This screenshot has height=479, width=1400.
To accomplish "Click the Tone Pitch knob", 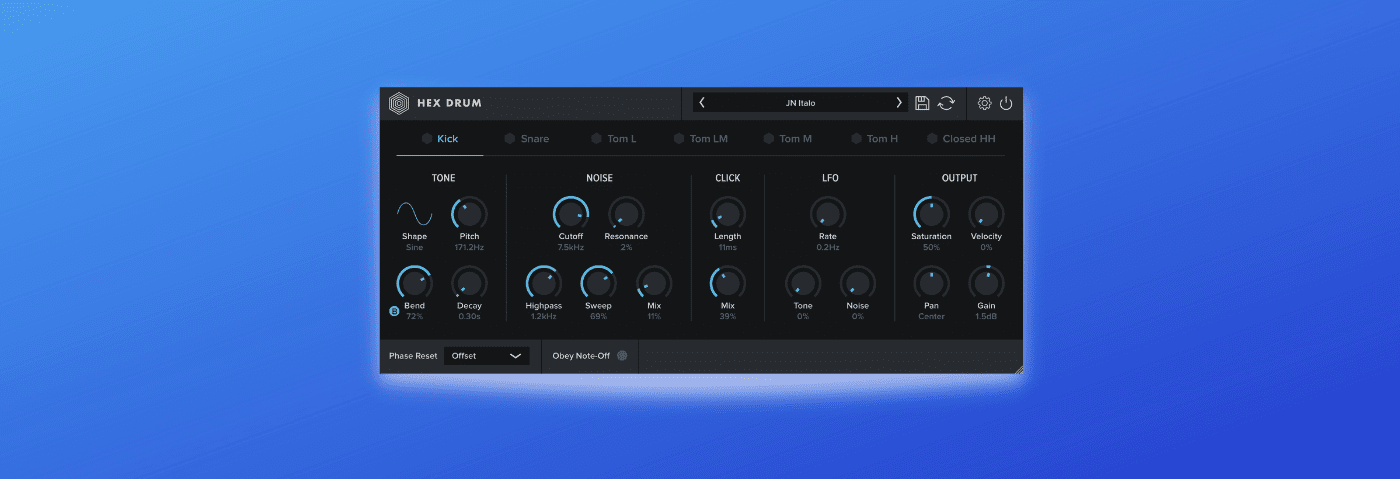I will 469,213.
